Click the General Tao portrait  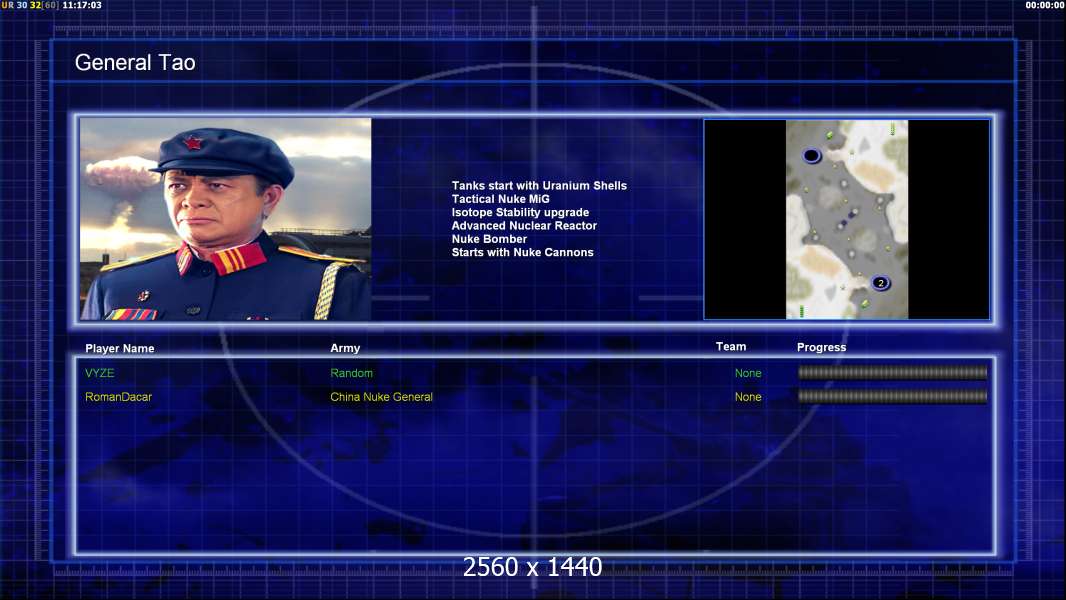click(225, 219)
